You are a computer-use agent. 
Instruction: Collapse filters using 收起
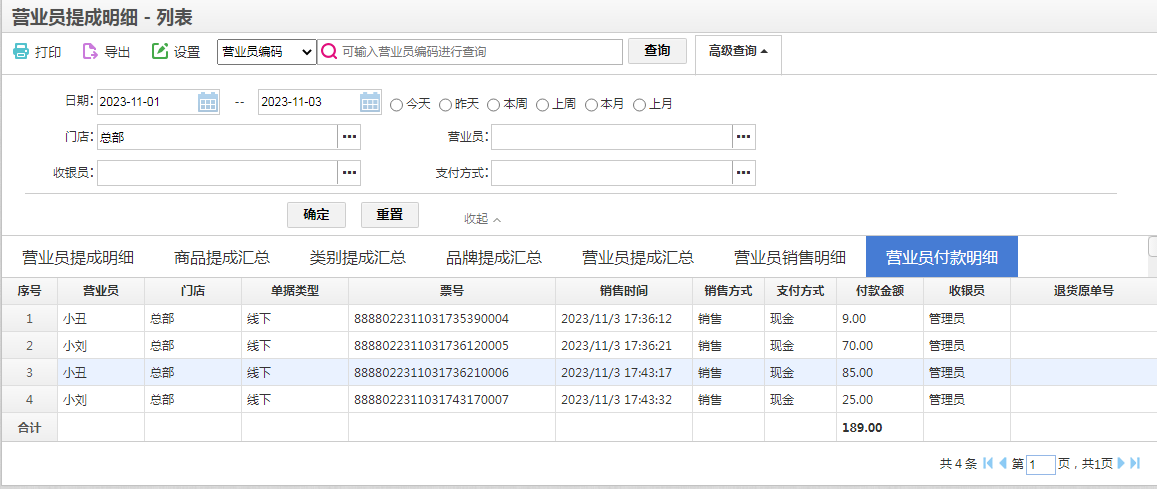(x=483, y=219)
